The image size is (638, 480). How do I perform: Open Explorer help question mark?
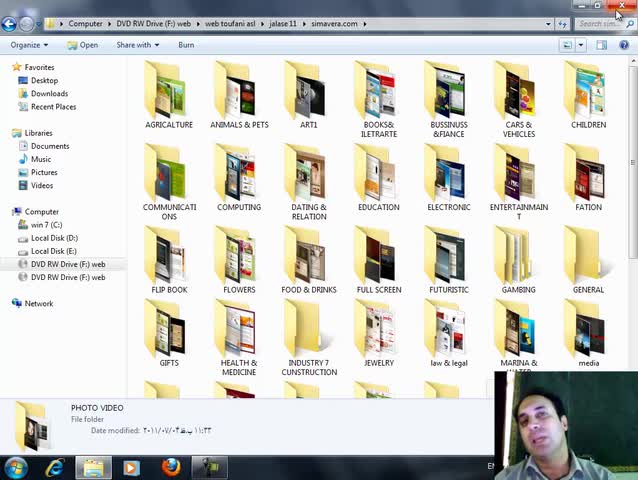[x=624, y=45]
